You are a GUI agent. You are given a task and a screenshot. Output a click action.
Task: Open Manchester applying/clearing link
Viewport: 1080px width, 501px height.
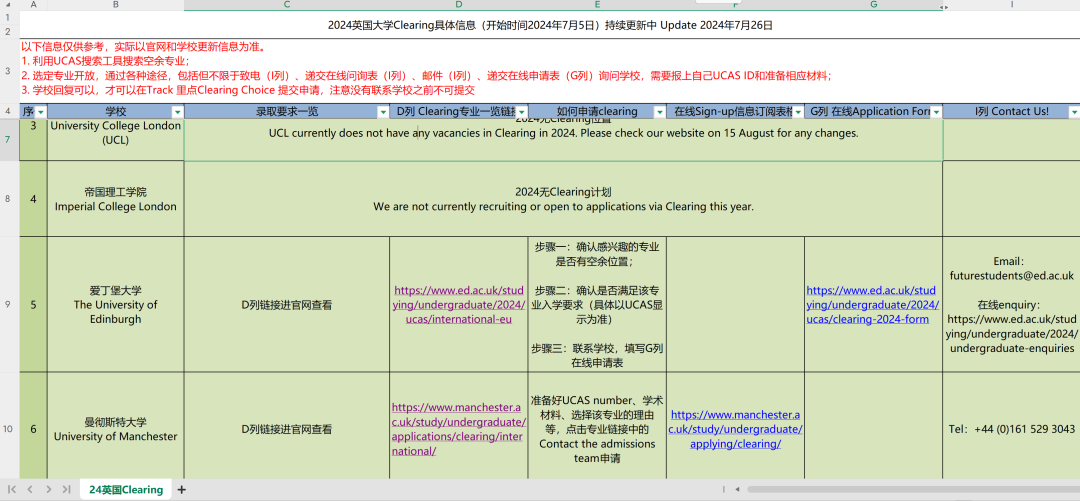(735, 429)
